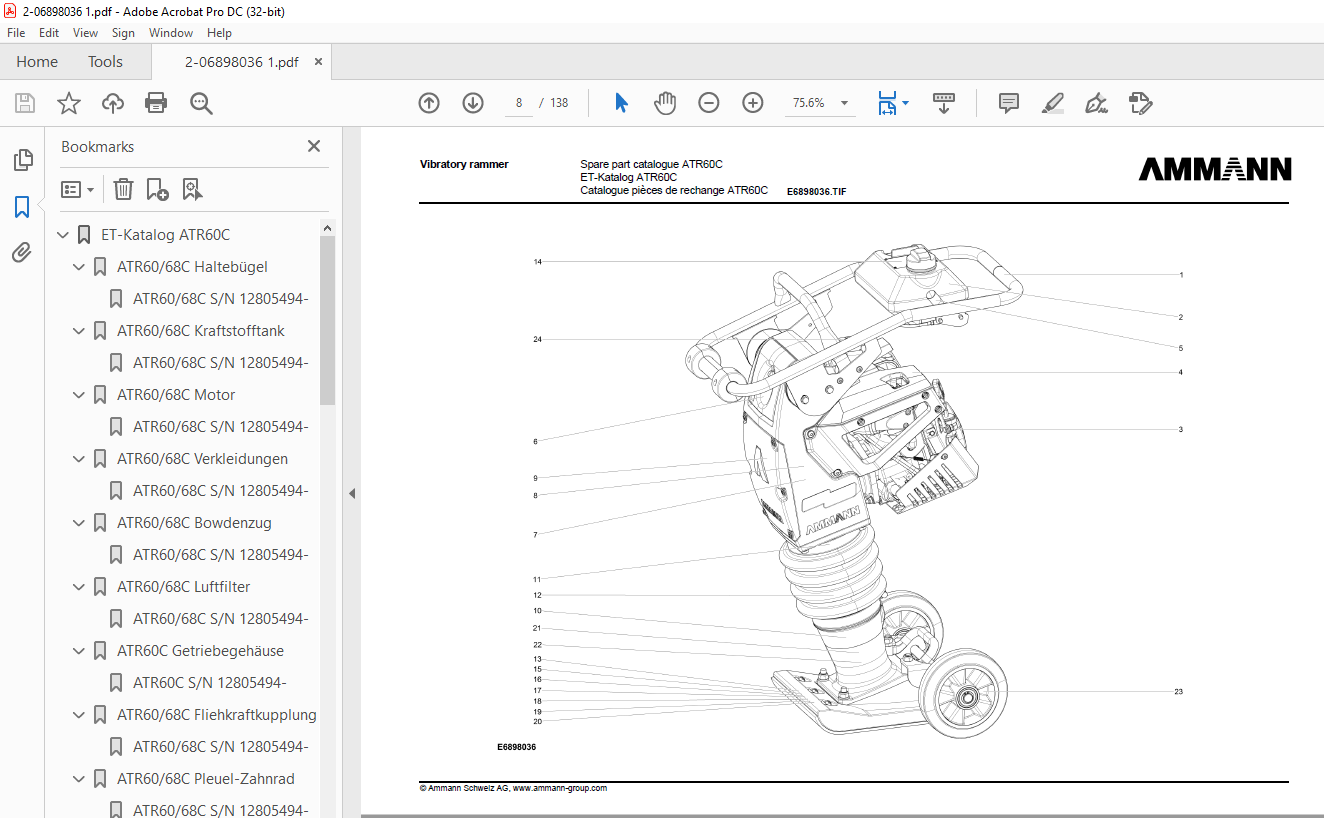The image size is (1324, 818).
Task: Collapse the ATR60/68C Luftfilter chevron
Action: click(x=79, y=587)
